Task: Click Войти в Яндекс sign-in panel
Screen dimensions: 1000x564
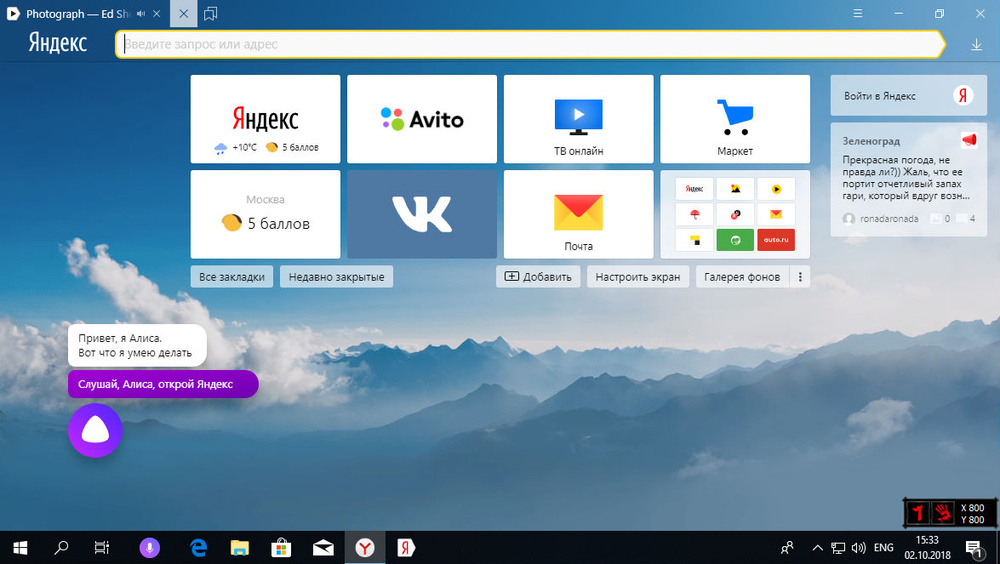Action: tap(908, 96)
